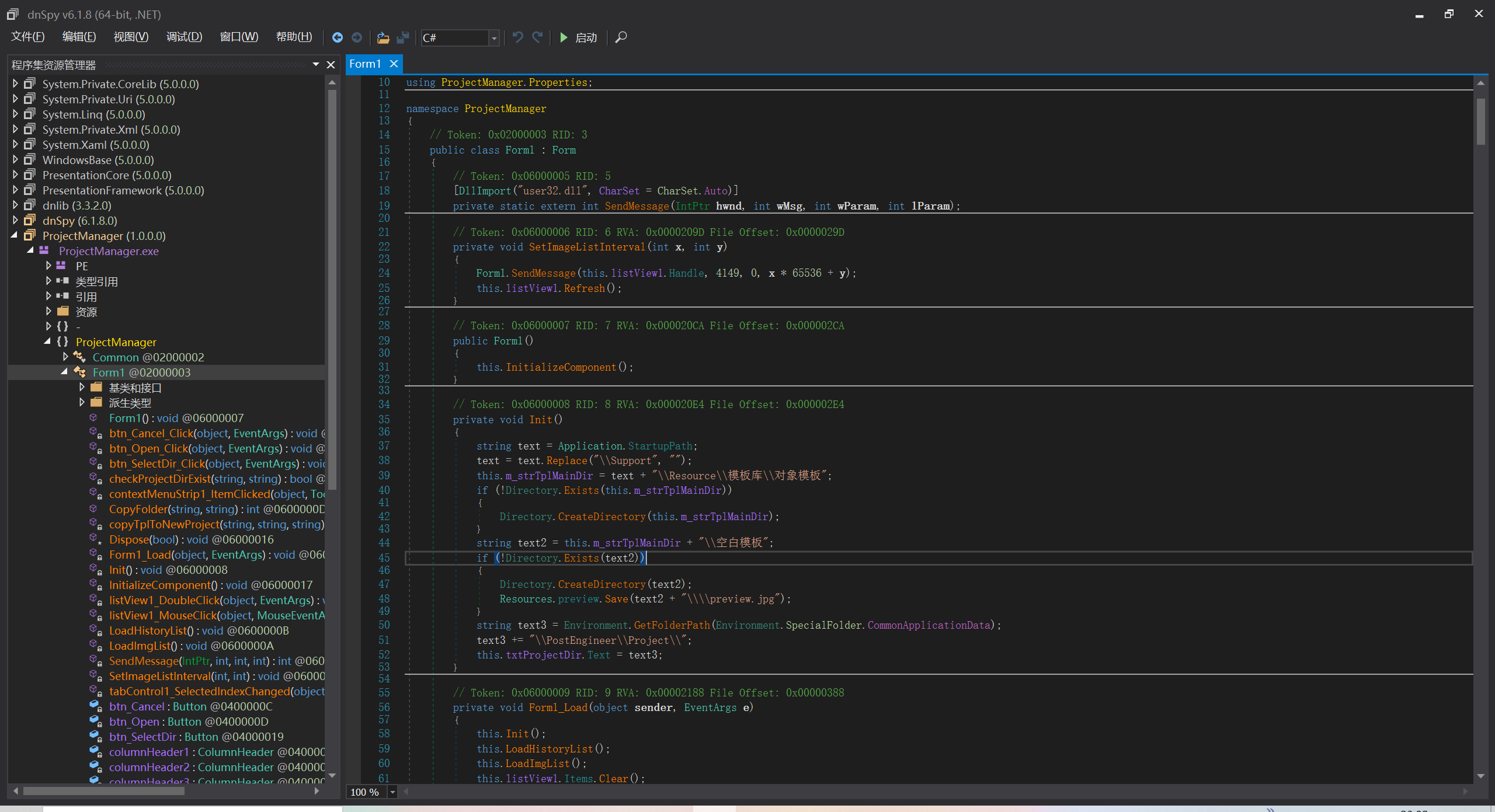Select the Form1 document tab
This screenshot has width=1495, height=812.
click(365, 64)
